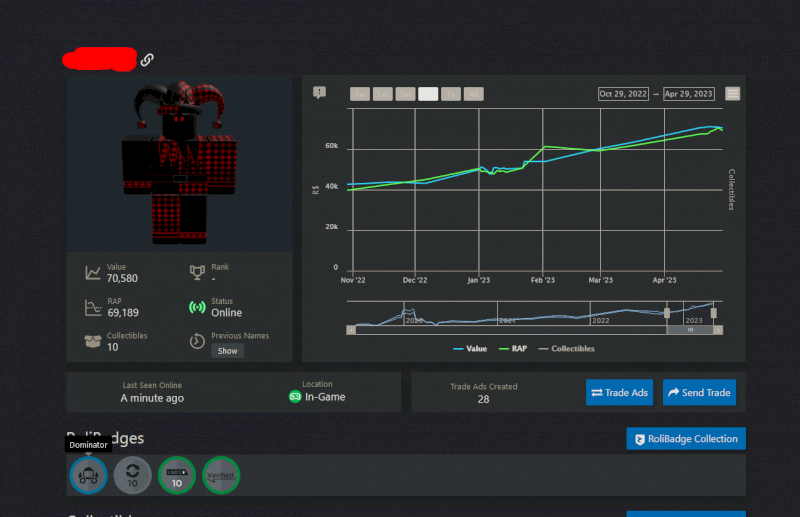Open Trade Ads
800x517 pixels.
(619, 392)
